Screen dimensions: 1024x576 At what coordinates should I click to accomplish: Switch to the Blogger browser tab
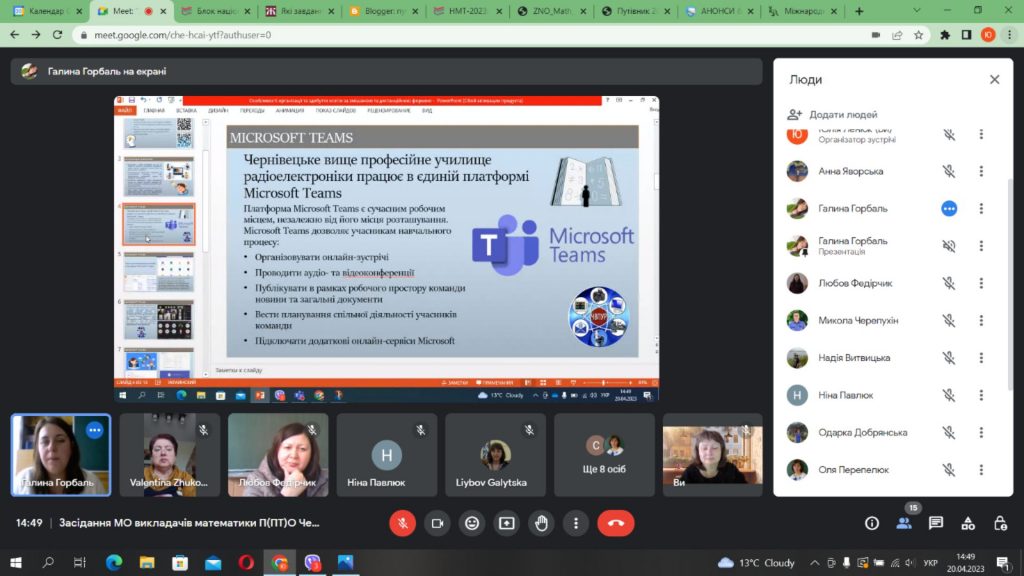384,11
